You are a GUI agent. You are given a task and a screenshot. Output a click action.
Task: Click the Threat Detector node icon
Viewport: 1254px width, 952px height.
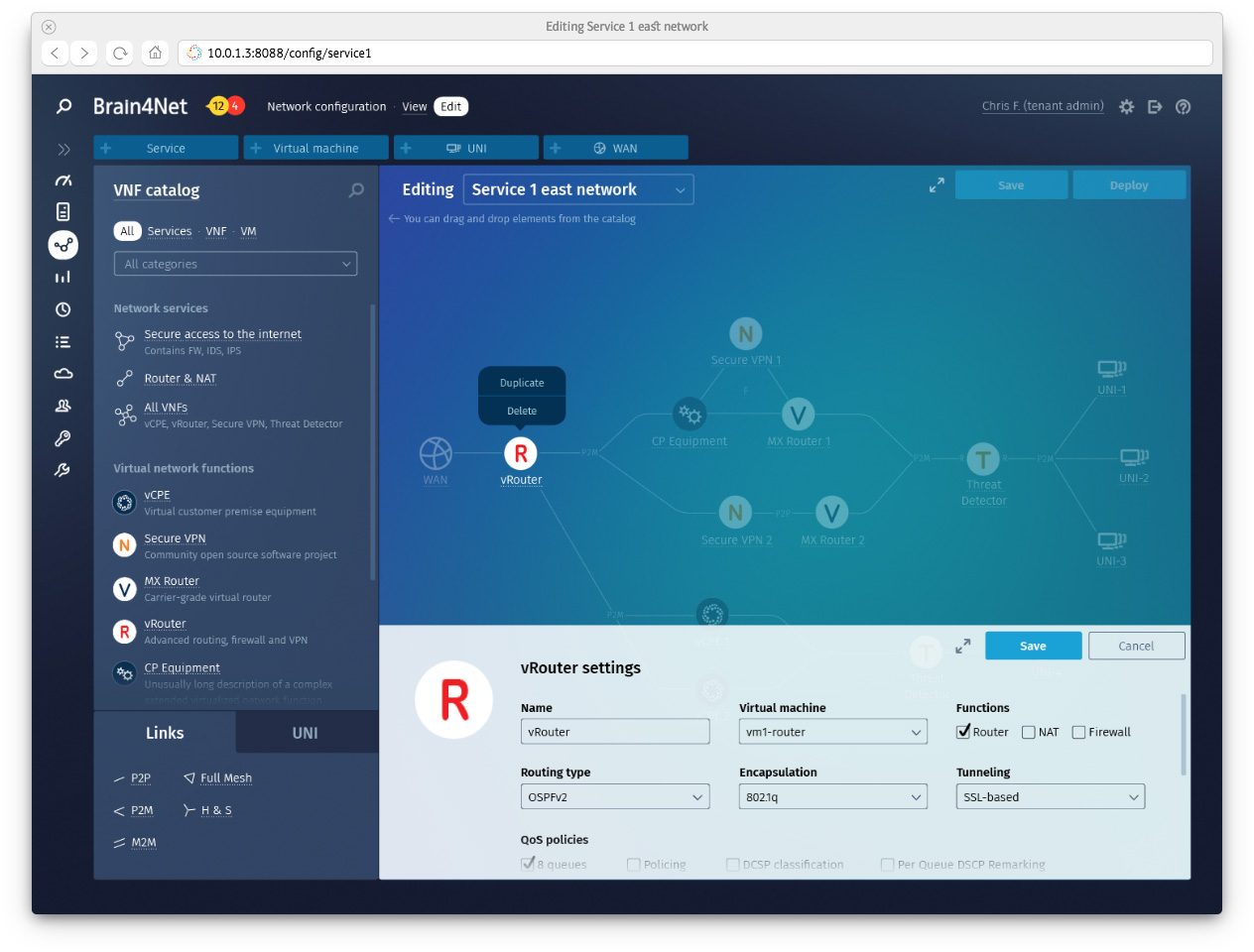pyautogui.click(x=983, y=459)
